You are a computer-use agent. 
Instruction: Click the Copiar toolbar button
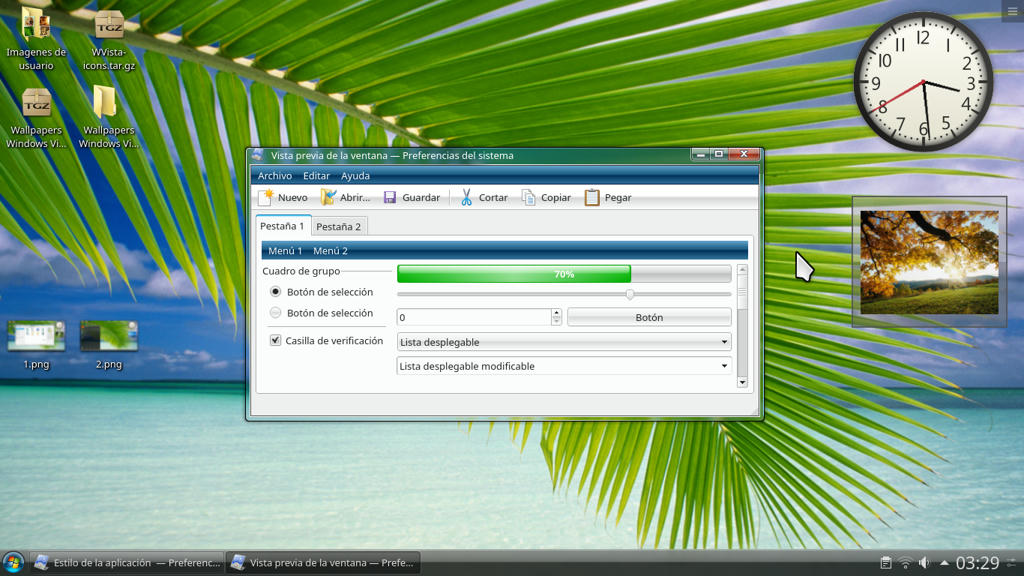click(x=547, y=197)
